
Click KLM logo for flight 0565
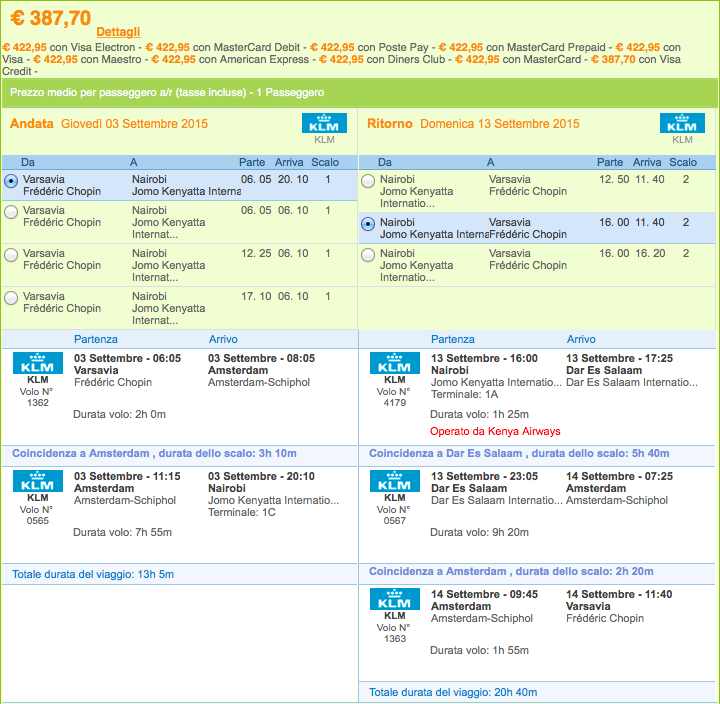click(38, 481)
